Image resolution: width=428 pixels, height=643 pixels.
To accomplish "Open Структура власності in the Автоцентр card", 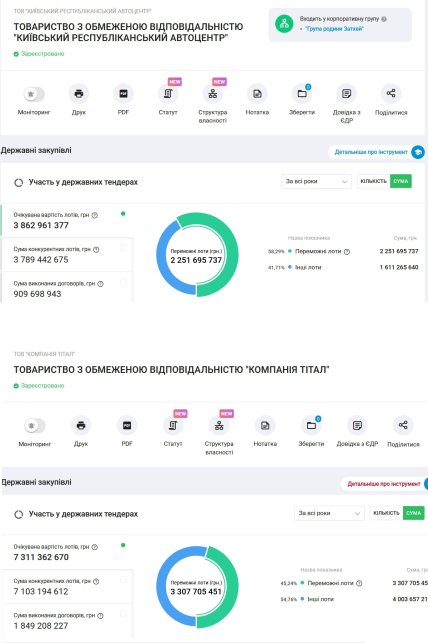I will [x=212, y=93].
